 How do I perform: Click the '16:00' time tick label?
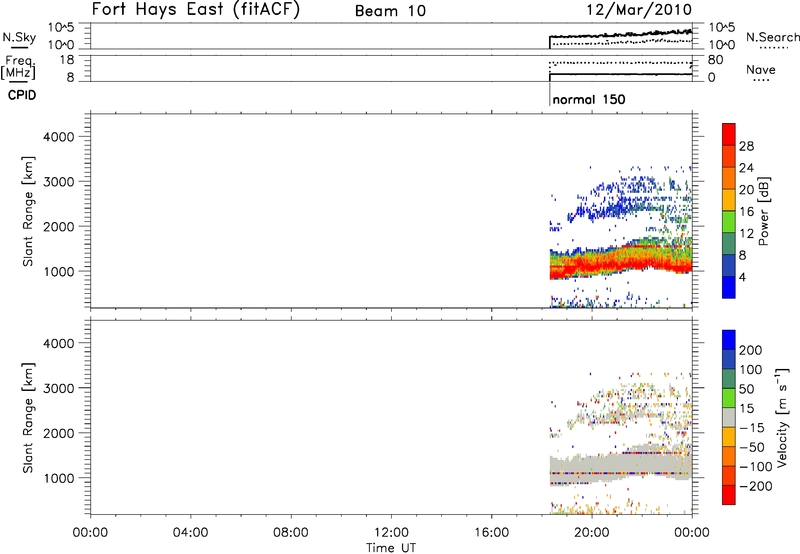(491, 533)
